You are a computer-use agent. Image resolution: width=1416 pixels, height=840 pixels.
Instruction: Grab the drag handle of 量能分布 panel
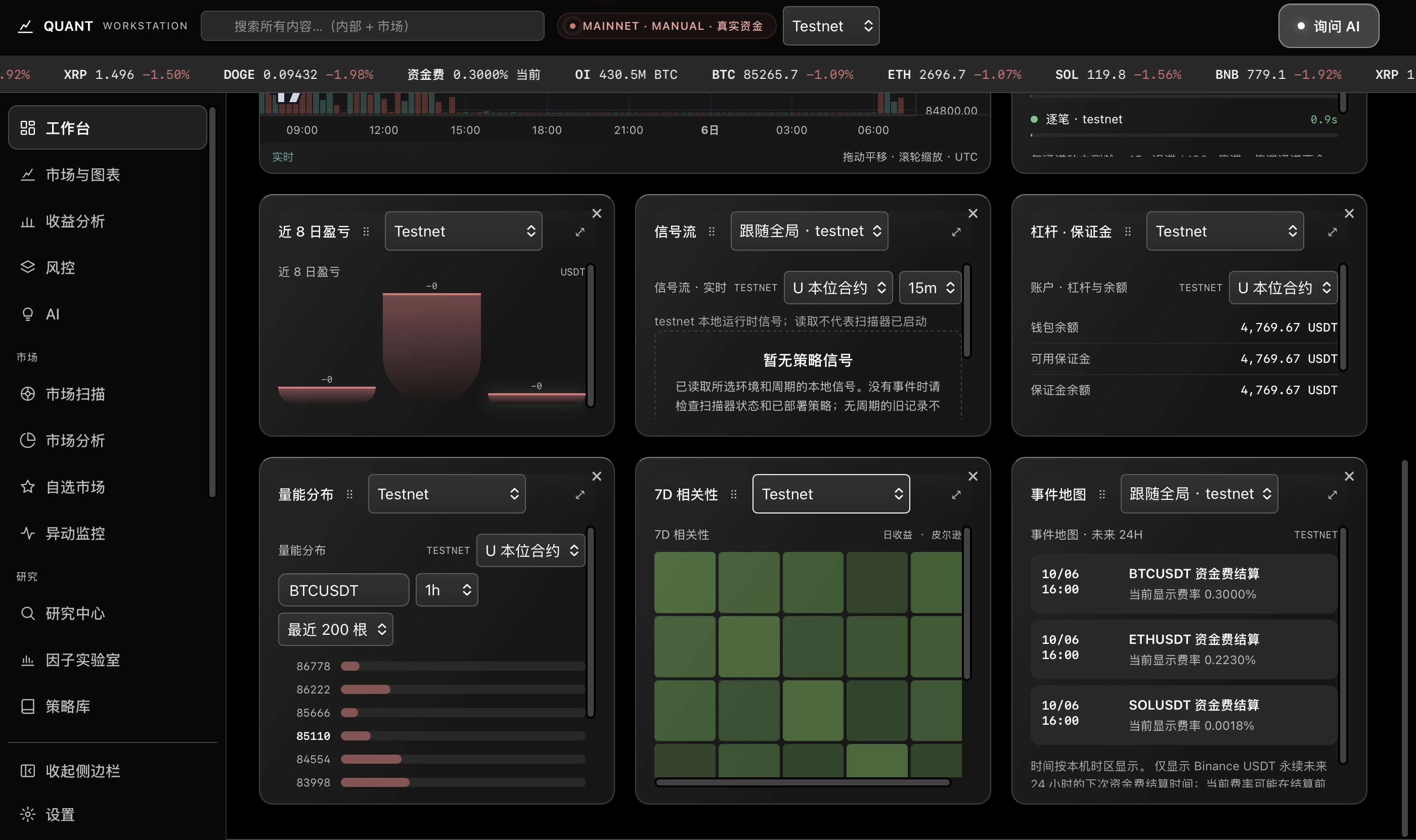[349, 494]
